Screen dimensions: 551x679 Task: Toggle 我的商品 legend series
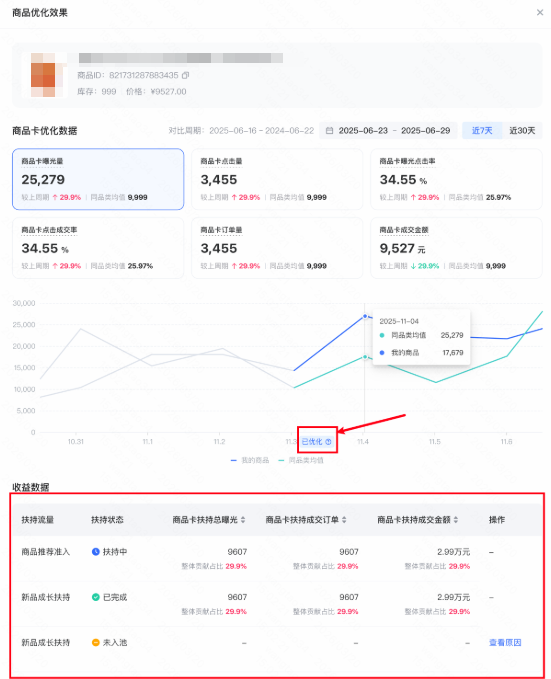pyautogui.click(x=250, y=460)
